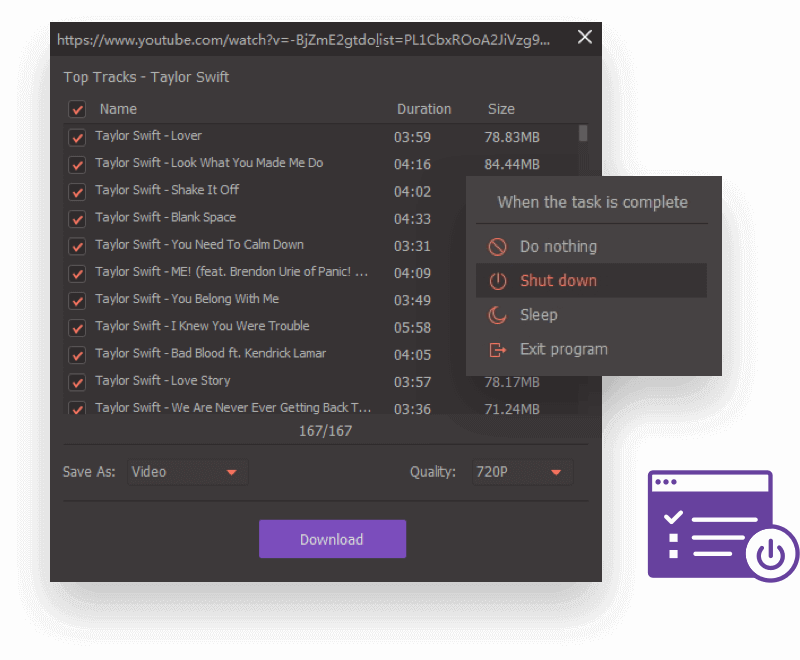Open the Save As format dropdown

[x=188, y=472]
